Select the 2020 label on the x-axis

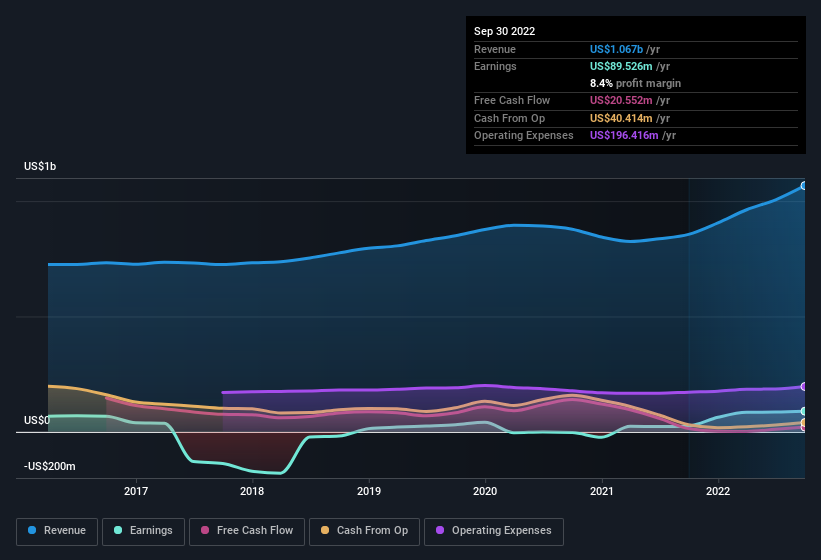pyautogui.click(x=485, y=491)
